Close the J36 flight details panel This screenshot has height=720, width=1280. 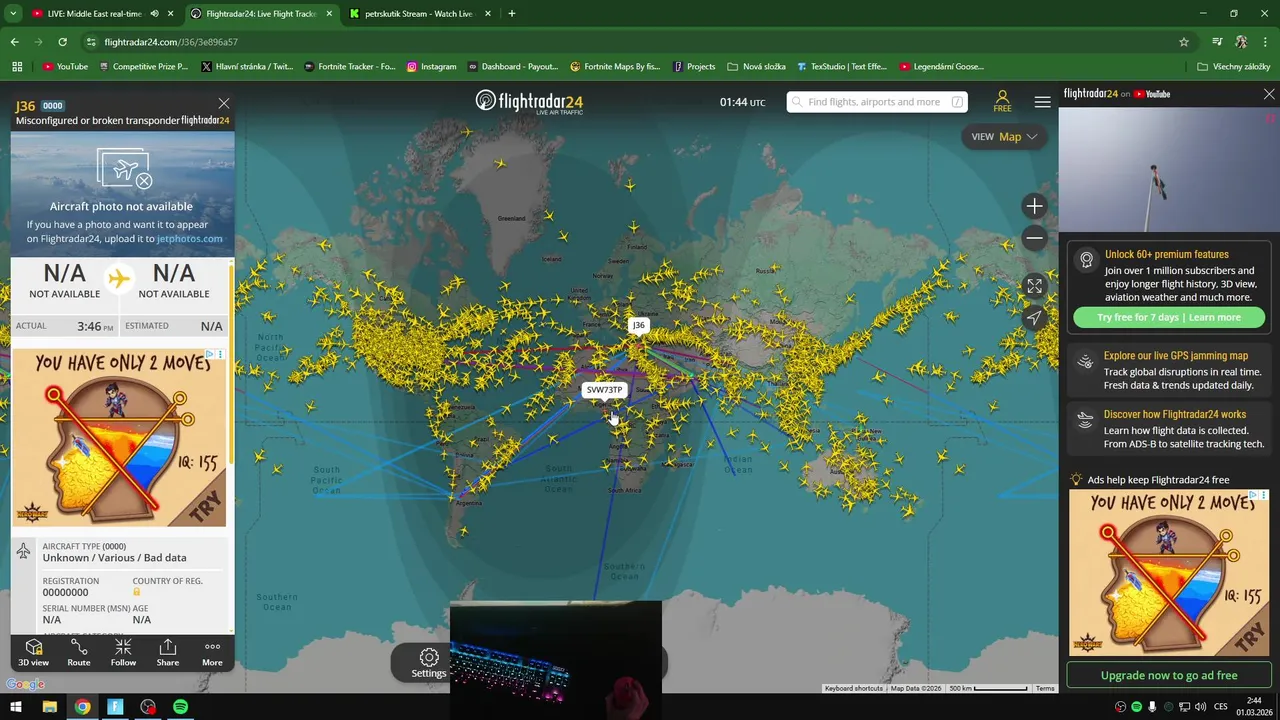pos(224,103)
